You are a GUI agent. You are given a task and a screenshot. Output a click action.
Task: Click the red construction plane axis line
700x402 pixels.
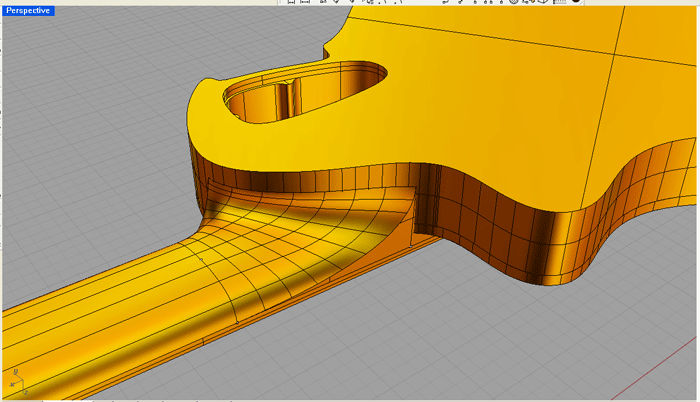654,368
